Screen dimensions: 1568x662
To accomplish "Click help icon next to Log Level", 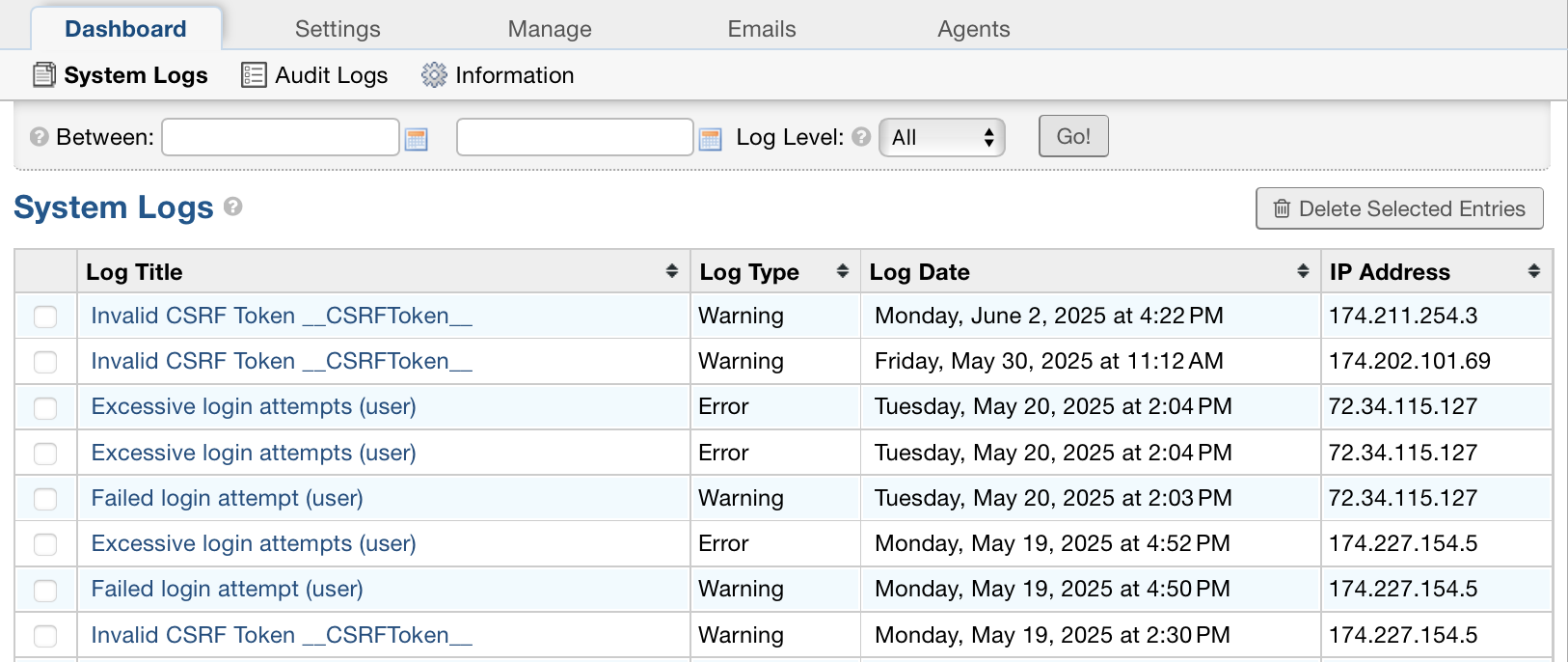I will pos(861,137).
